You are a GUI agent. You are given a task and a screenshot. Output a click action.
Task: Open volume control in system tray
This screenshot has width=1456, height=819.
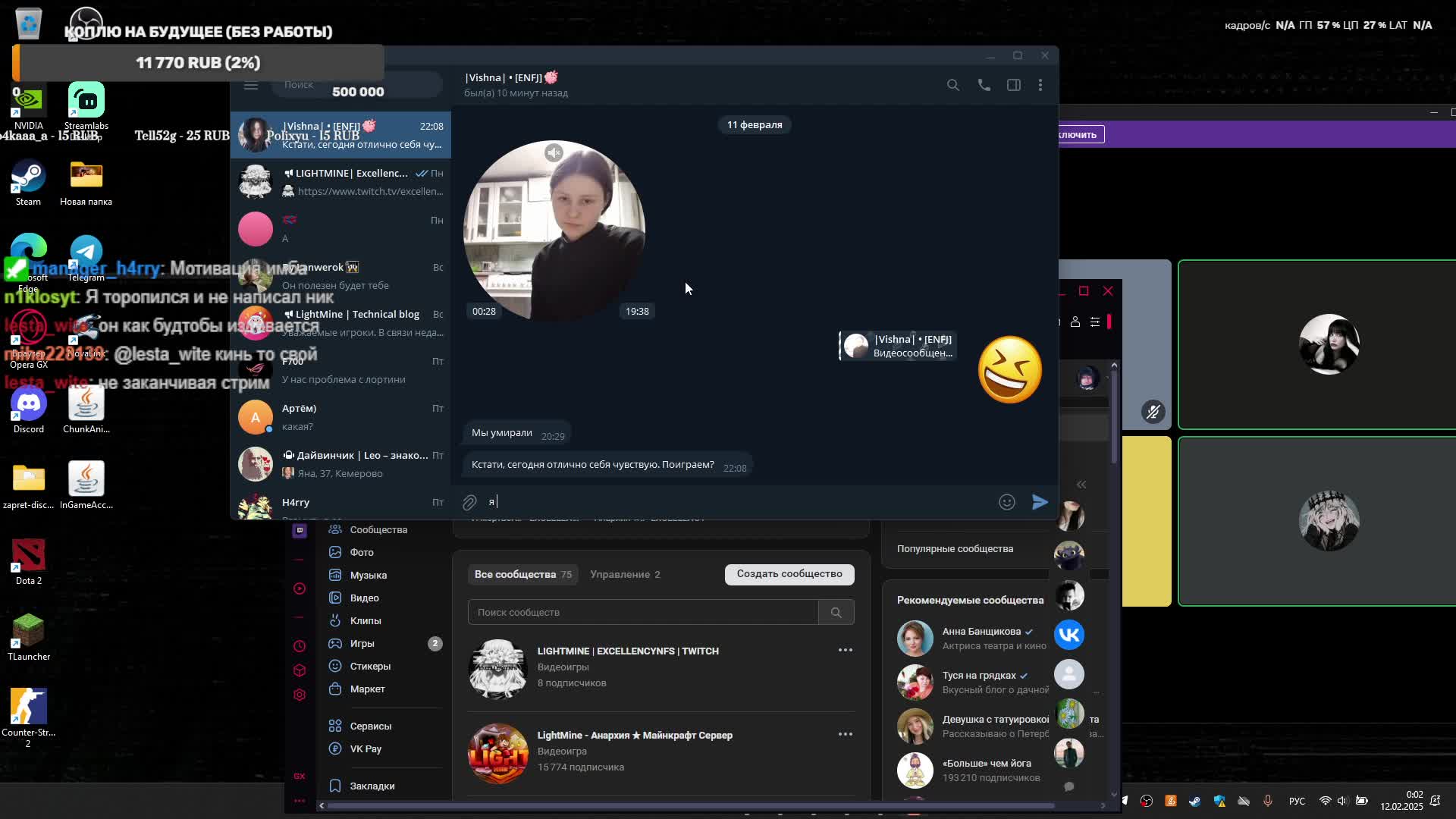[1342, 801]
